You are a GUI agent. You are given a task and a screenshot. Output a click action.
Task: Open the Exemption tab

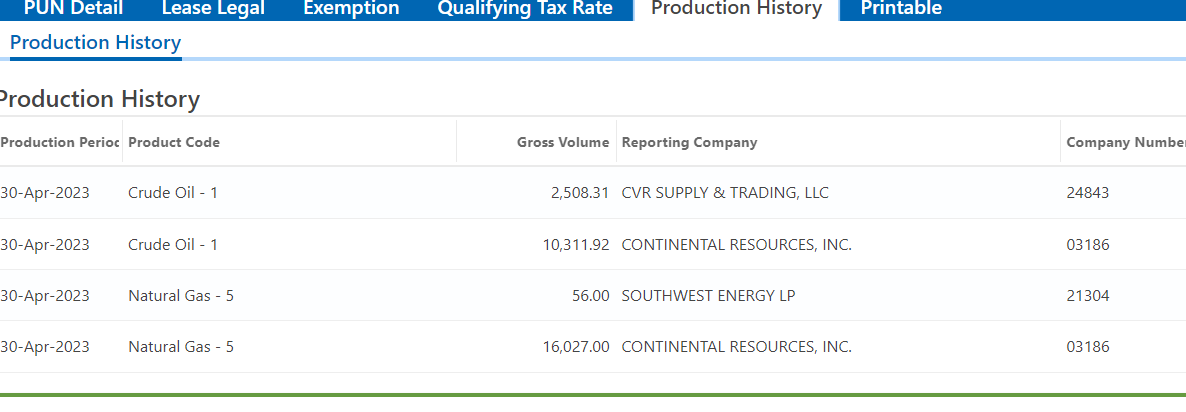point(351,8)
